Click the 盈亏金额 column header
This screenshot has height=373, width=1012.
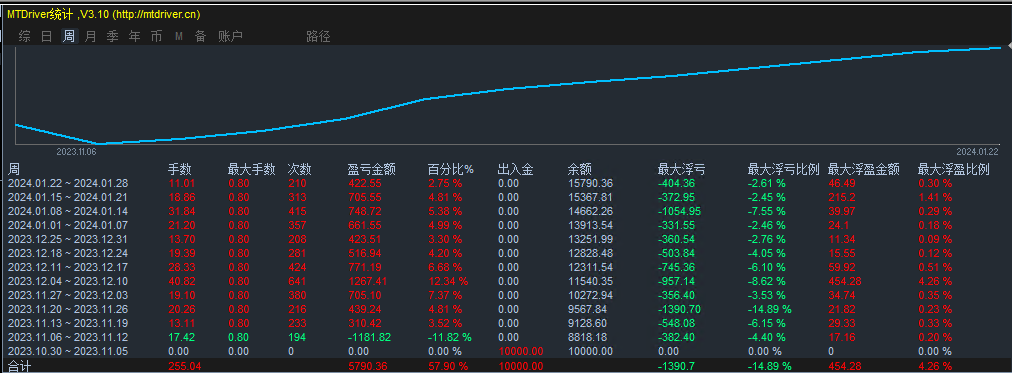tap(372, 170)
